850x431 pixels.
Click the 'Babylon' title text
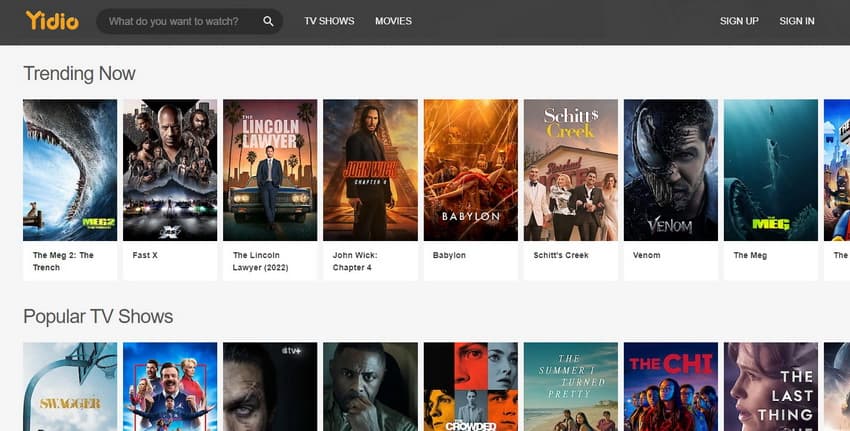pyautogui.click(x=449, y=255)
